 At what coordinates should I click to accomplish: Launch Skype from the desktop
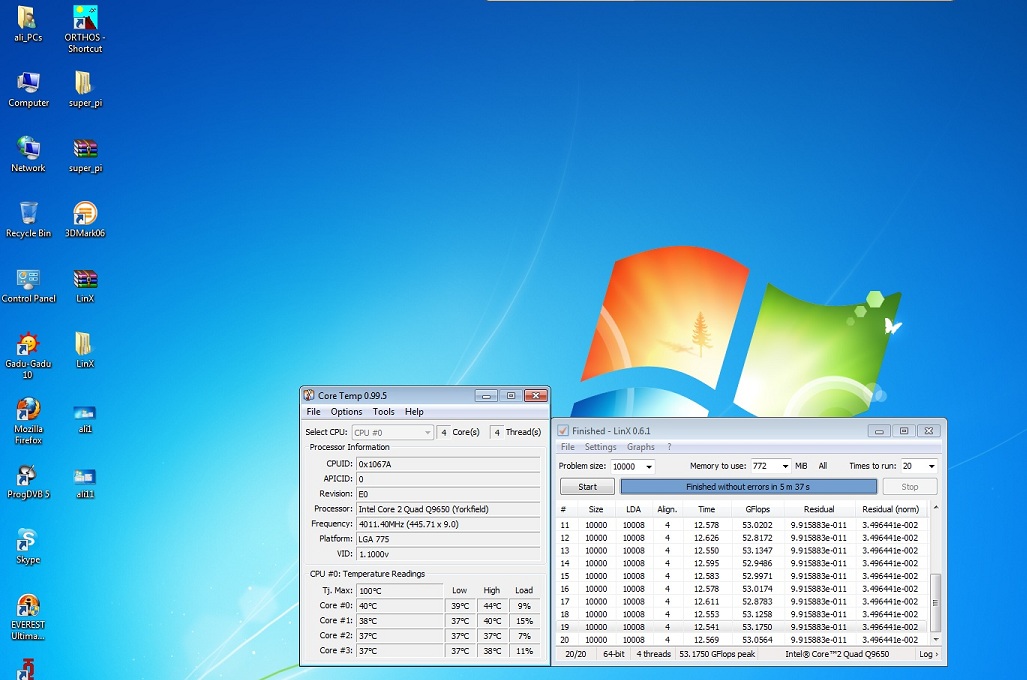coord(28,546)
